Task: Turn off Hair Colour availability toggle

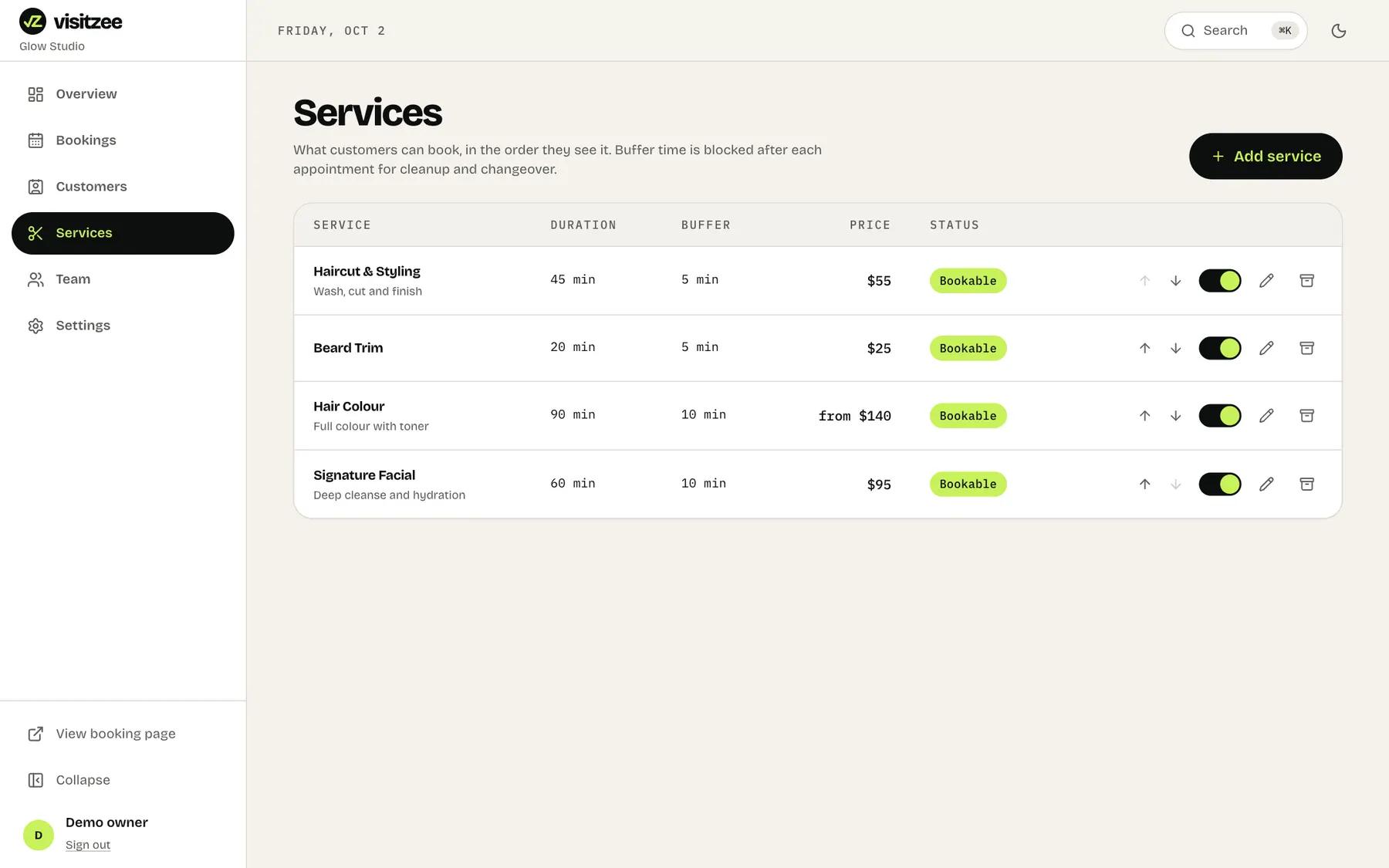Action: click(x=1220, y=416)
